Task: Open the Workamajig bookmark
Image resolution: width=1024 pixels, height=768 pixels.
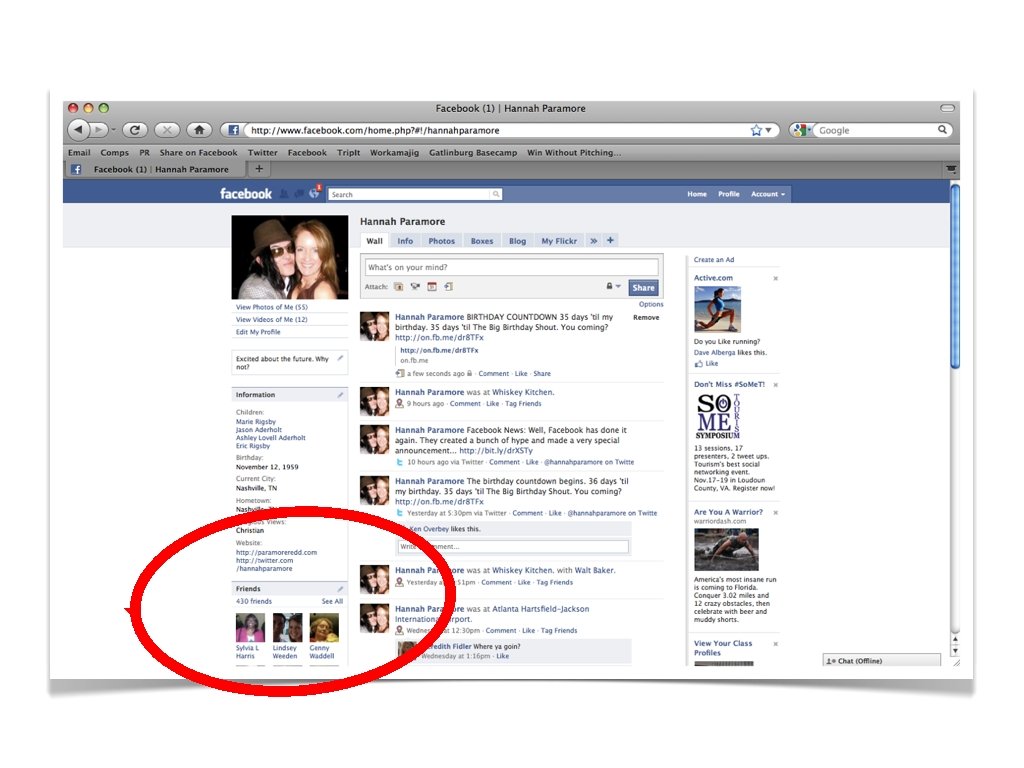Action: pos(394,152)
